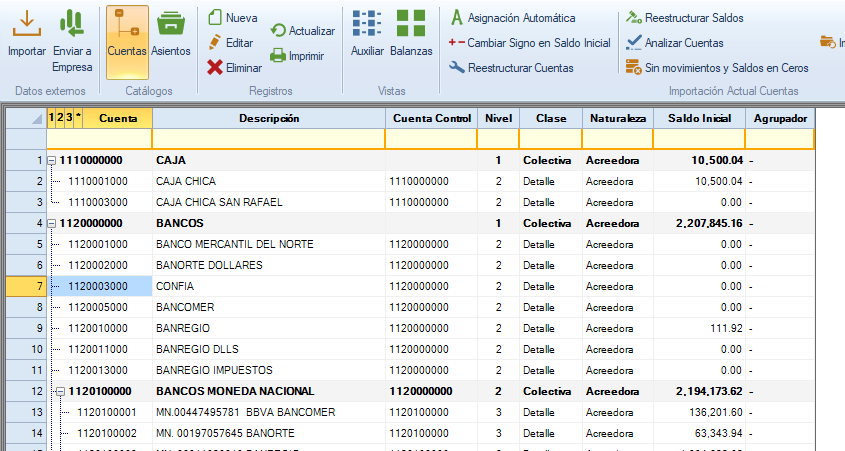Click Editar to edit the record
Screen dimensions: 845x451
(215, 43)
